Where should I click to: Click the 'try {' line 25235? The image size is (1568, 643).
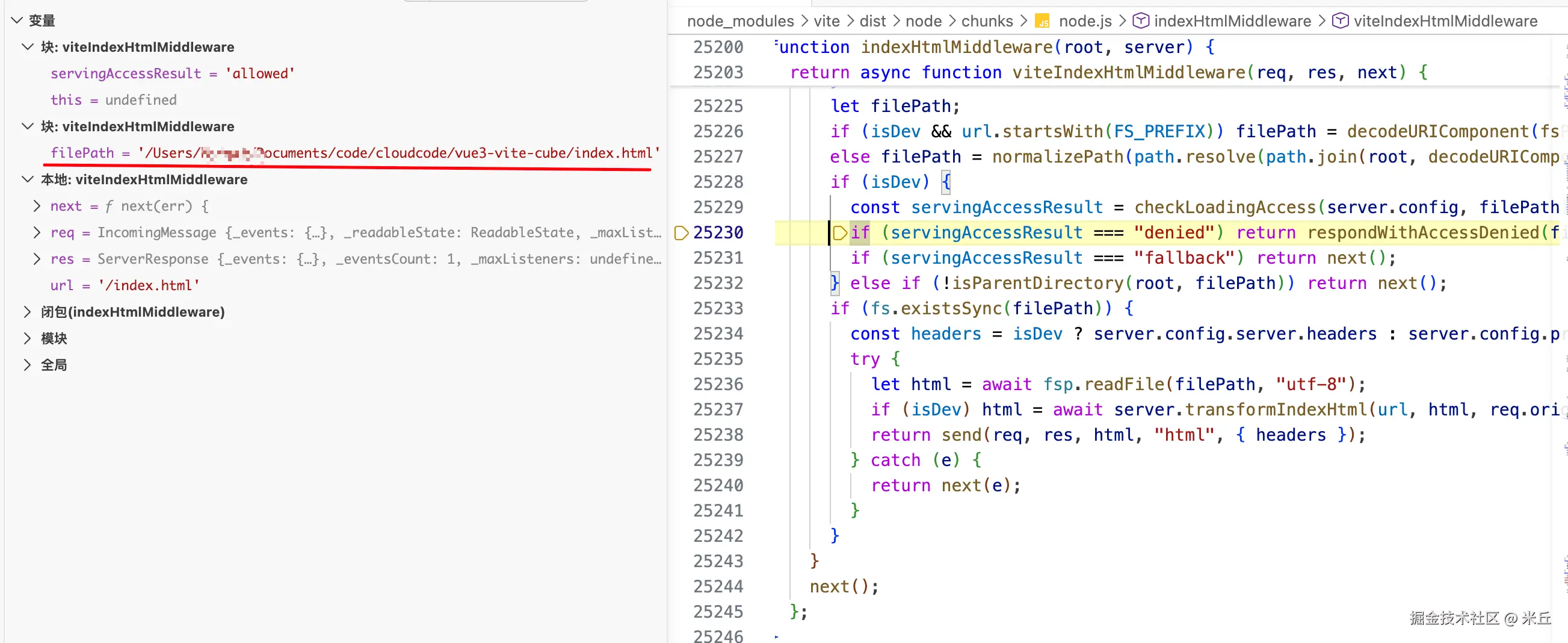click(875, 359)
